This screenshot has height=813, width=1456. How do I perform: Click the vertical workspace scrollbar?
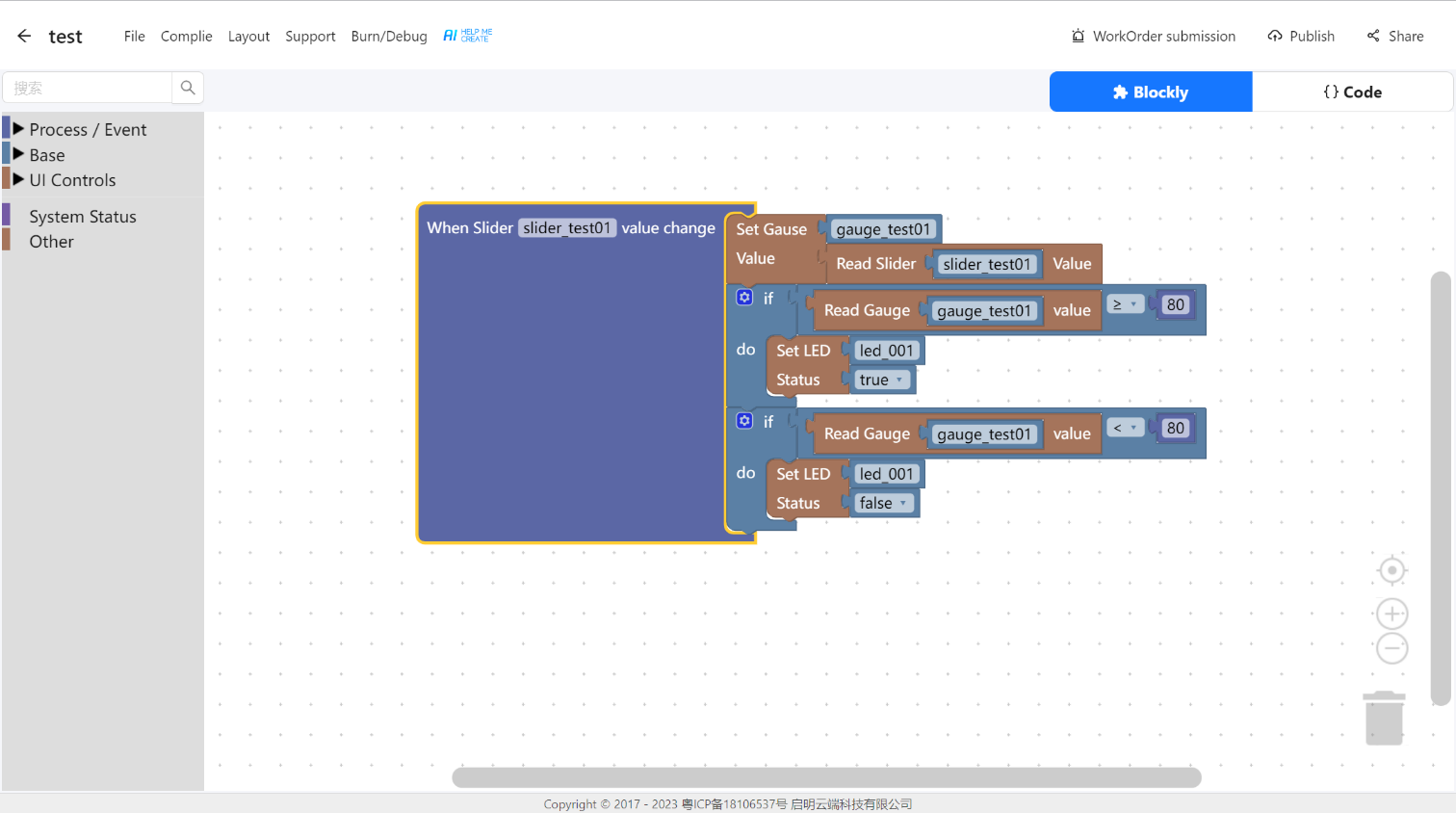pos(1441,489)
